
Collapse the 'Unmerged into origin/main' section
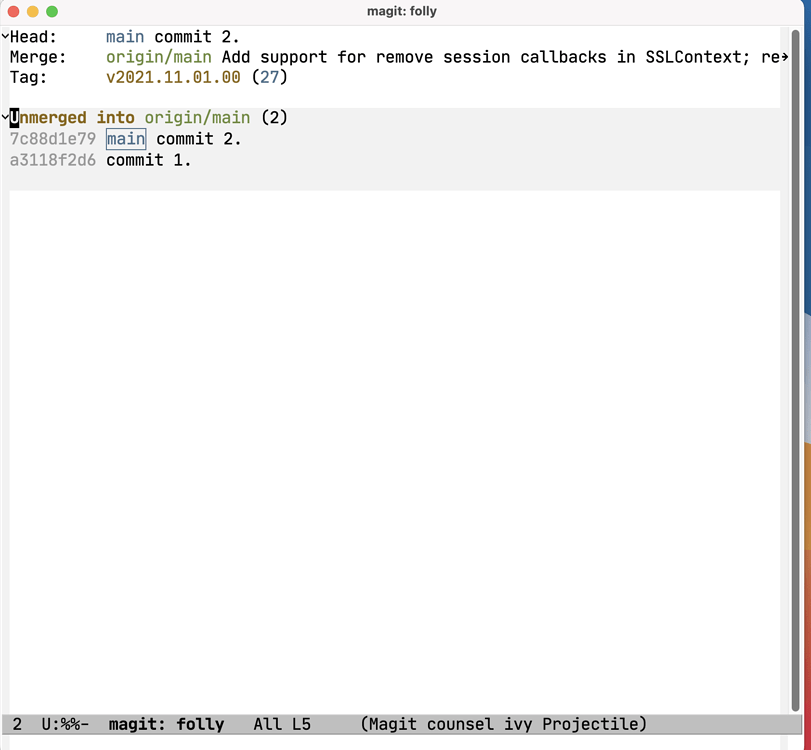(x=5, y=117)
